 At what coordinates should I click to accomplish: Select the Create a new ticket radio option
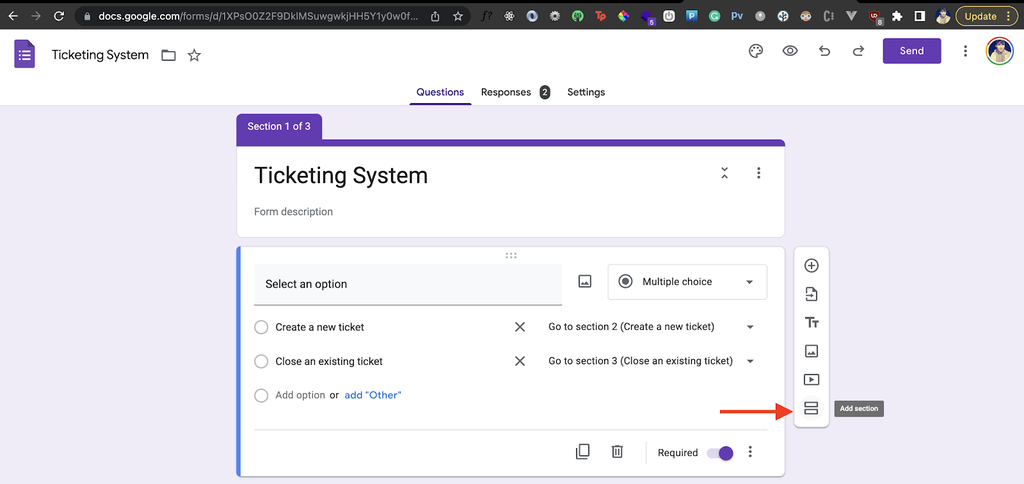tap(261, 327)
